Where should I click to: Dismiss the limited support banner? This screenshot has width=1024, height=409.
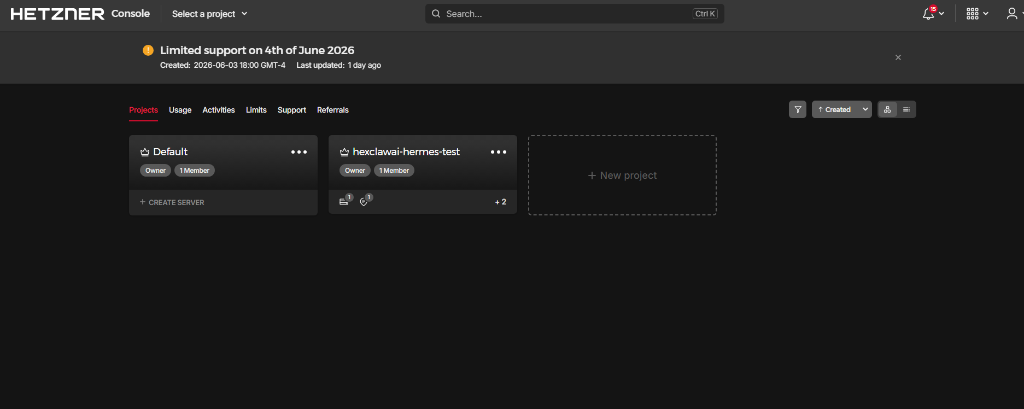coord(898,57)
